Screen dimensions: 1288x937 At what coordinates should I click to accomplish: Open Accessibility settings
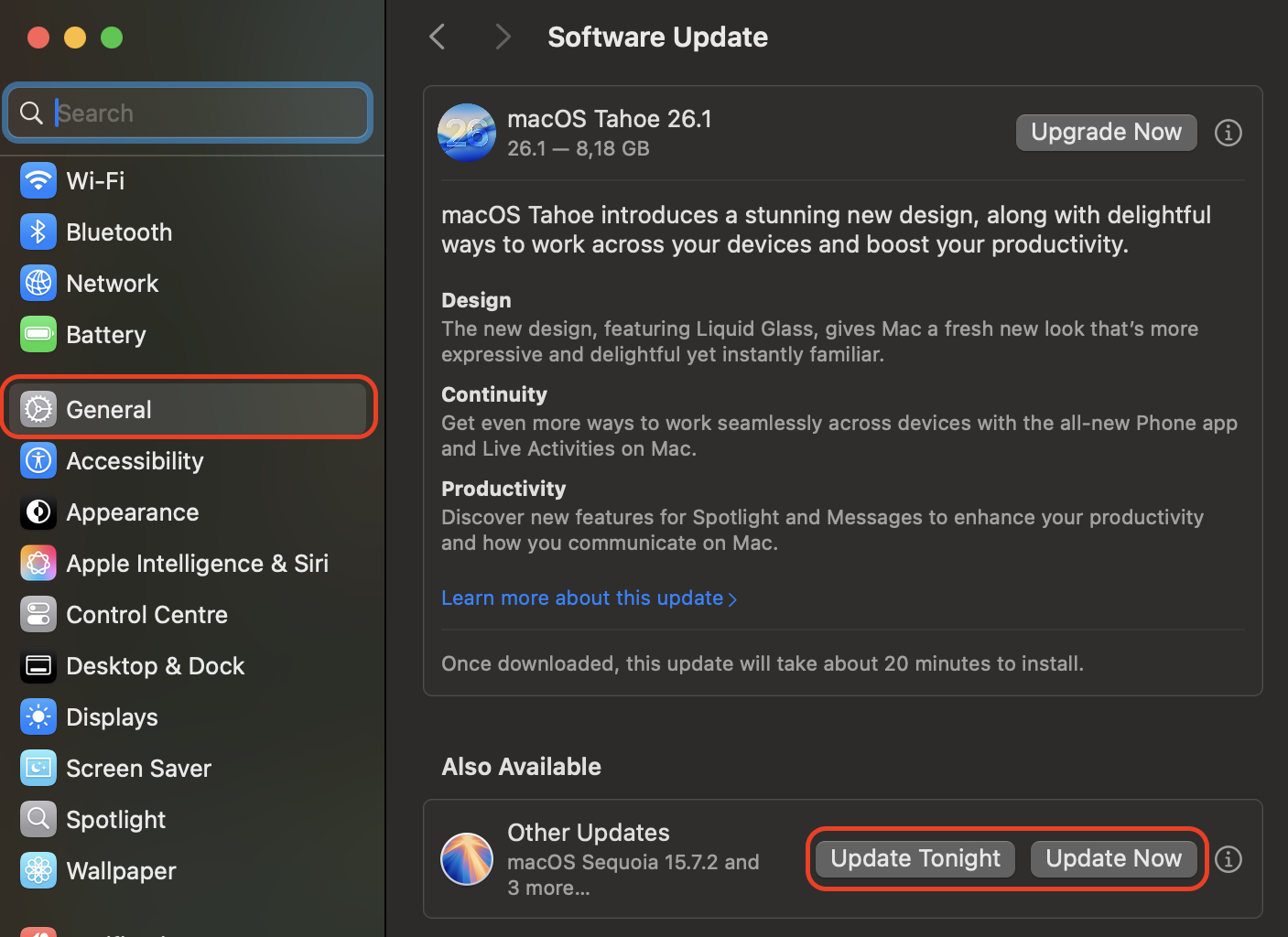click(x=135, y=460)
